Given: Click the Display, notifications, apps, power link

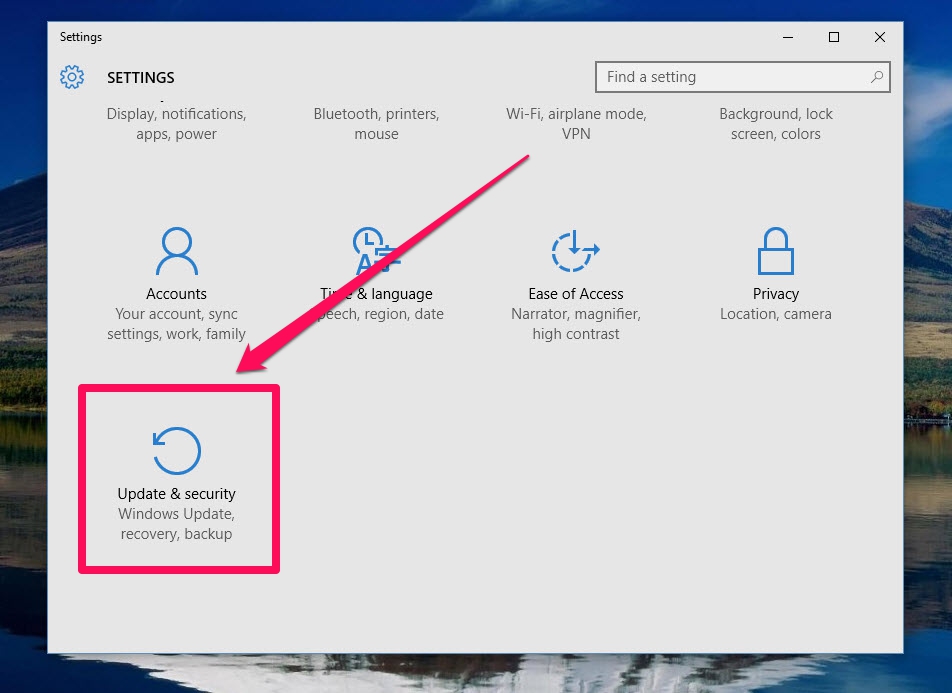Looking at the screenshot, I should coord(176,123).
